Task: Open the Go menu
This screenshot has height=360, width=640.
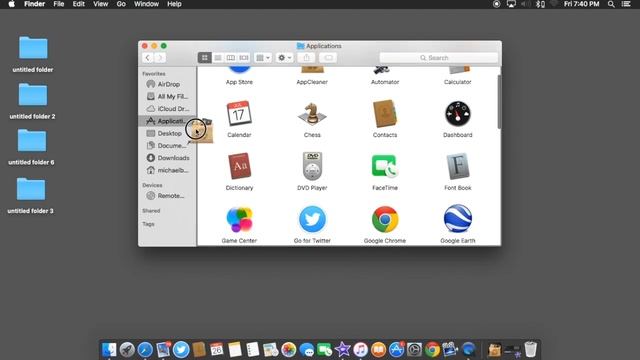Action: (x=121, y=4)
